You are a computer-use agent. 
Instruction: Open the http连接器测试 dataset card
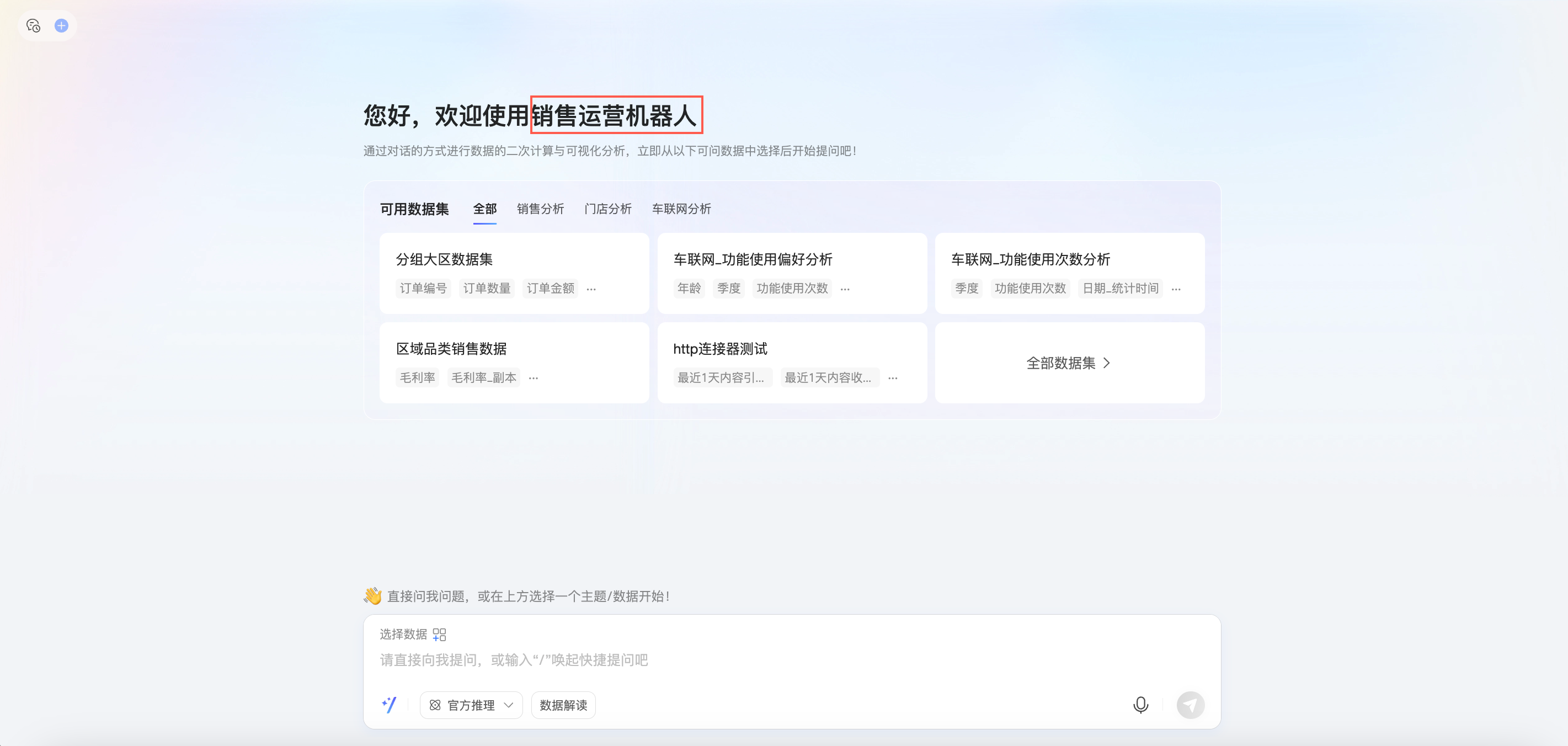792,363
